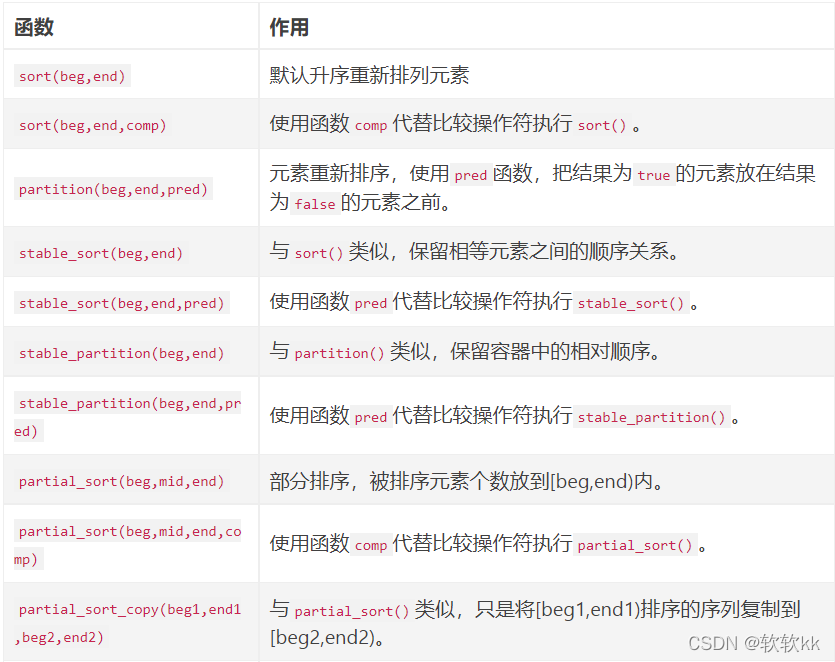This screenshot has height=662, width=835.
Task: Click inline code partition() in the description column
Action: click(339, 353)
